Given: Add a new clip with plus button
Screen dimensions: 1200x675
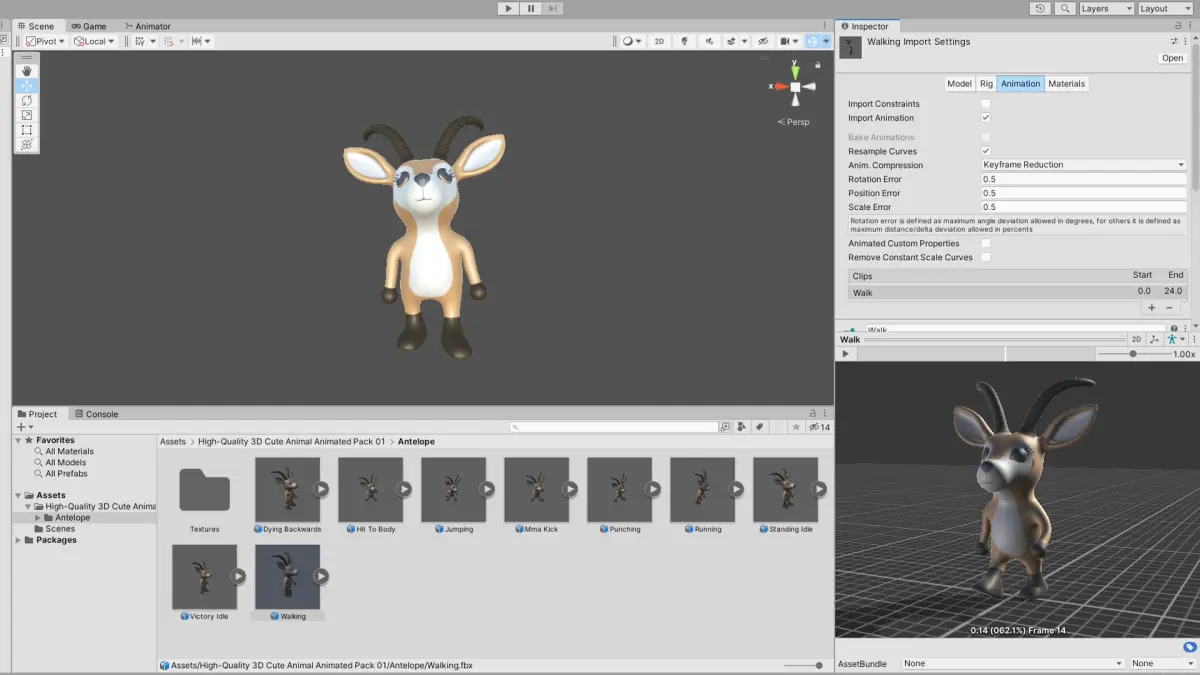Looking at the screenshot, I should (1151, 308).
